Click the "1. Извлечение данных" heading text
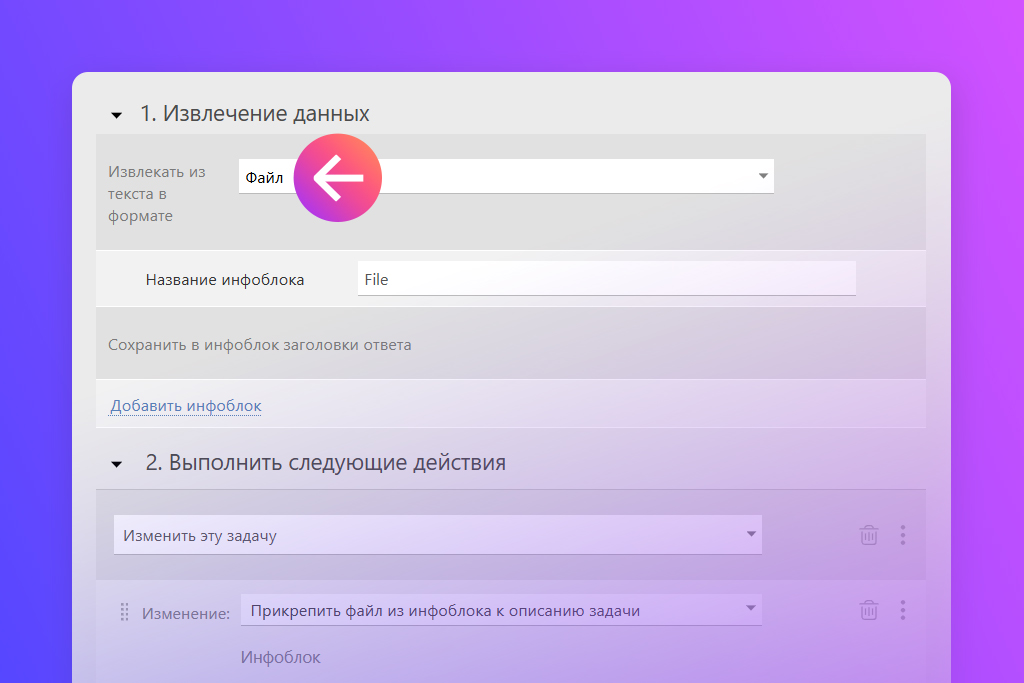1024x683 pixels. [x=254, y=114]
